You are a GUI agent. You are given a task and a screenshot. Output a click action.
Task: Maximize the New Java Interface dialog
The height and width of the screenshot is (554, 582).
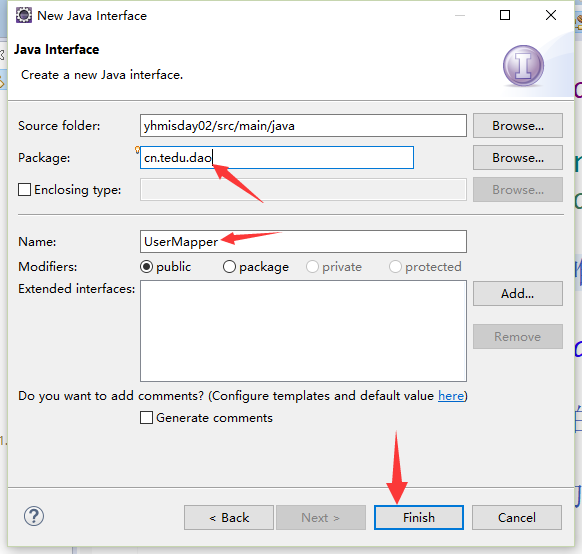tap(505, 15)
